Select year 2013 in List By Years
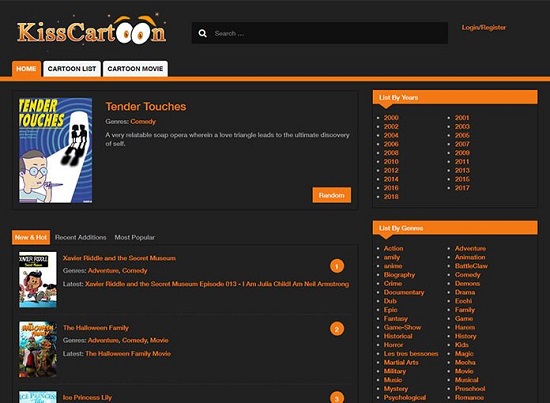550x403 pixels. (x=462, y=170)
